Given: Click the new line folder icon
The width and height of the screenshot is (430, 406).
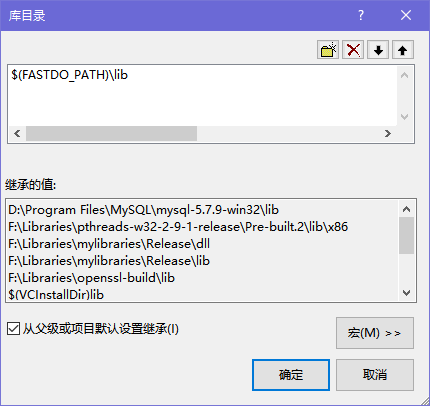Looking at the screenshot, I should coord(328,50).
